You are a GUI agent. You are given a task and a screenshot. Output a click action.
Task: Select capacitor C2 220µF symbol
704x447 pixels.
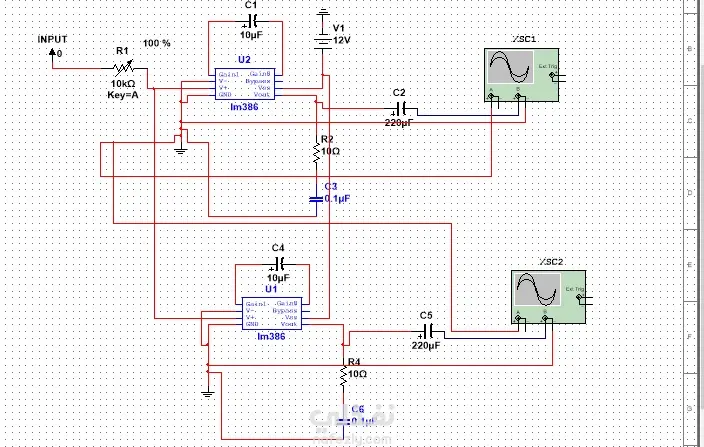pos(401,108)
